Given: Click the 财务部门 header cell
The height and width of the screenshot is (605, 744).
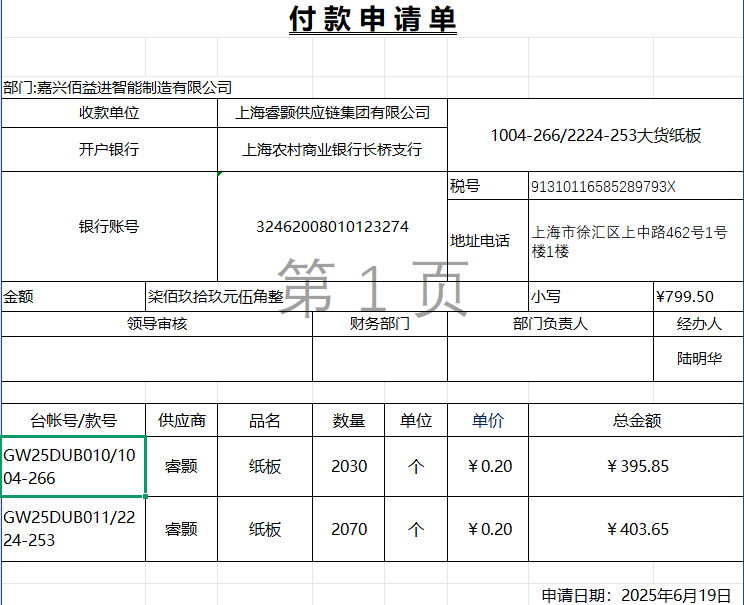Looking at the screenshot, I should [x=379, y=324].
